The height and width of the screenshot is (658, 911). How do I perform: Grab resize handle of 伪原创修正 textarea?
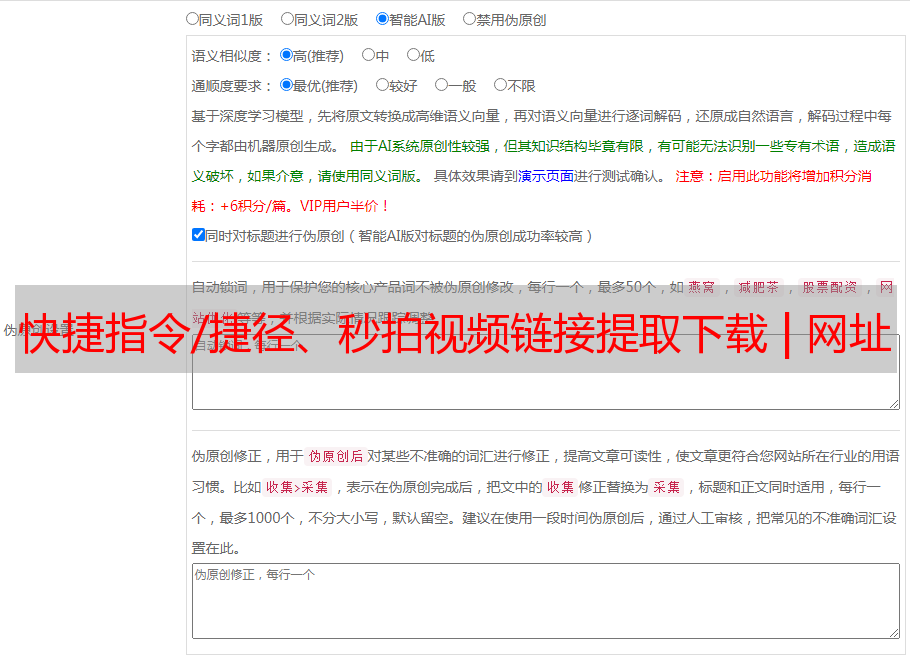[894, 633]
